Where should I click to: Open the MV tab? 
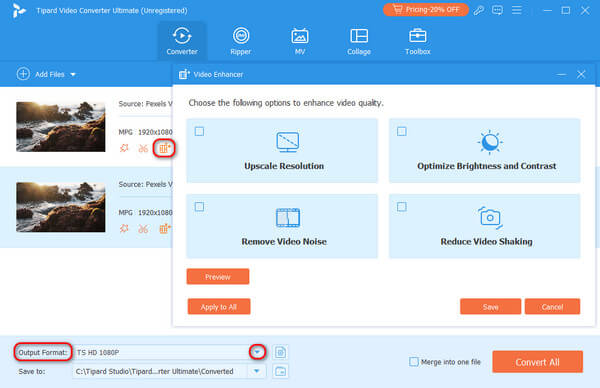300,41
